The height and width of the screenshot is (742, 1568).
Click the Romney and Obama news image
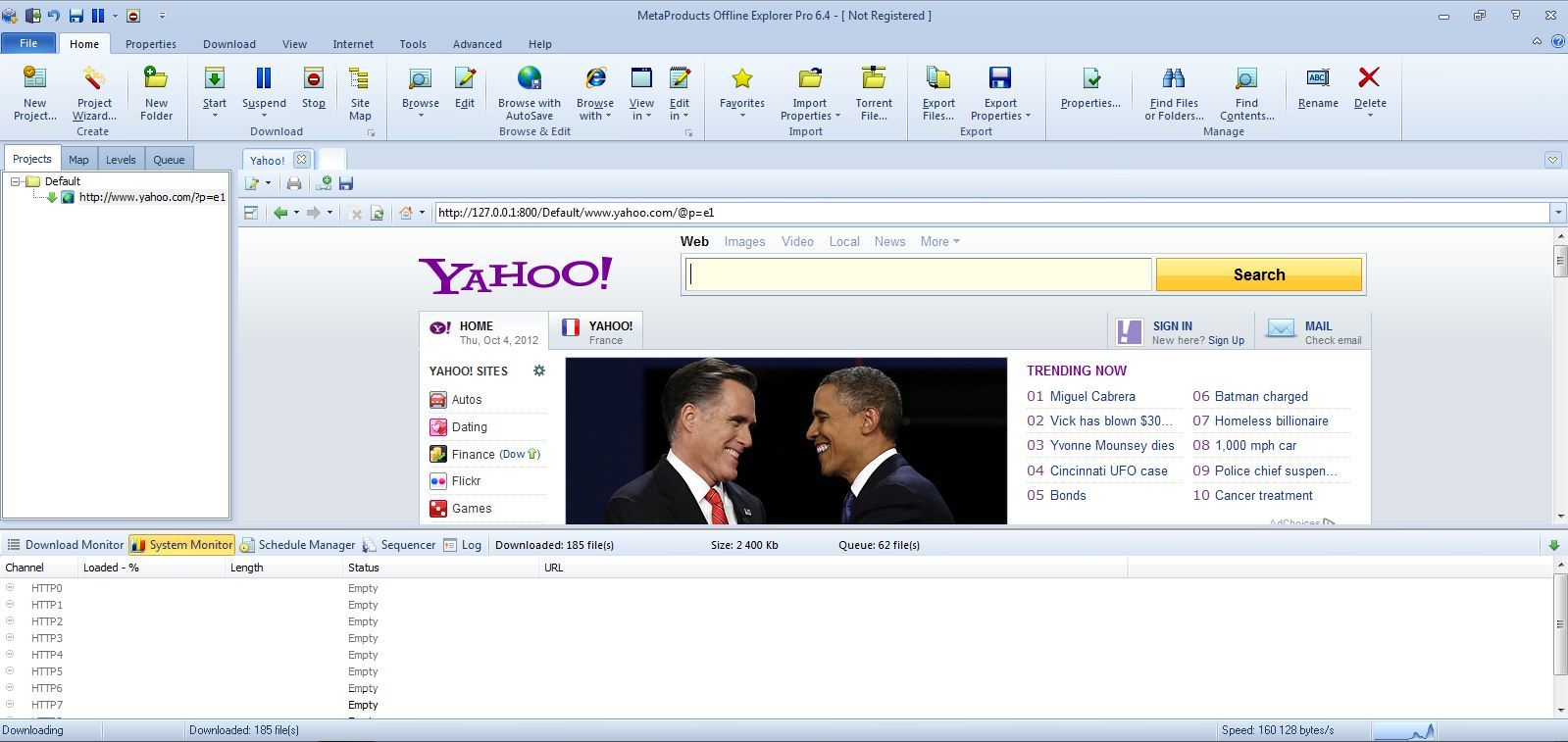tap(785, 441)
